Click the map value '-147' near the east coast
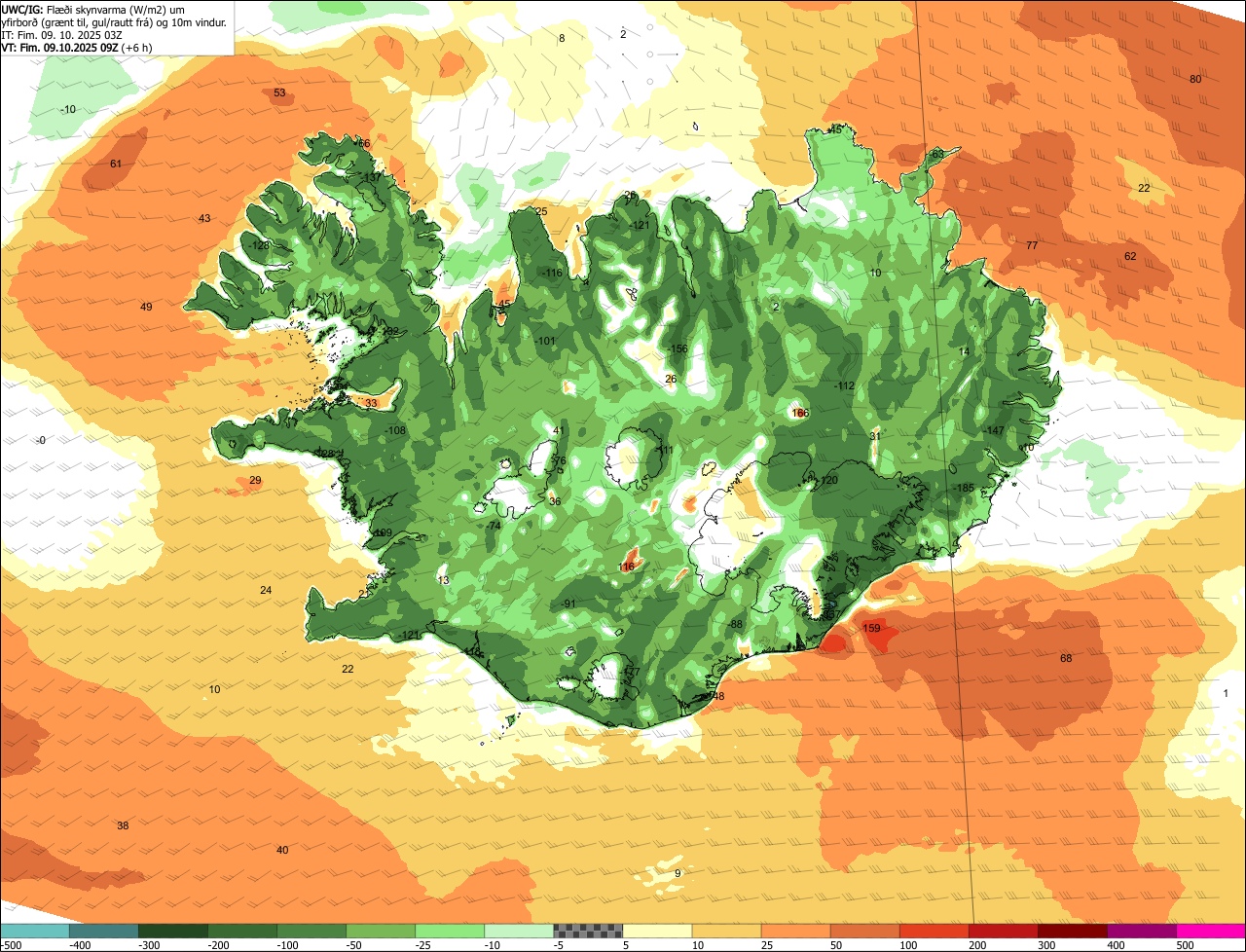Image resolution: width=1246 pixels, height=952 pixels. (x=994, y=430)
